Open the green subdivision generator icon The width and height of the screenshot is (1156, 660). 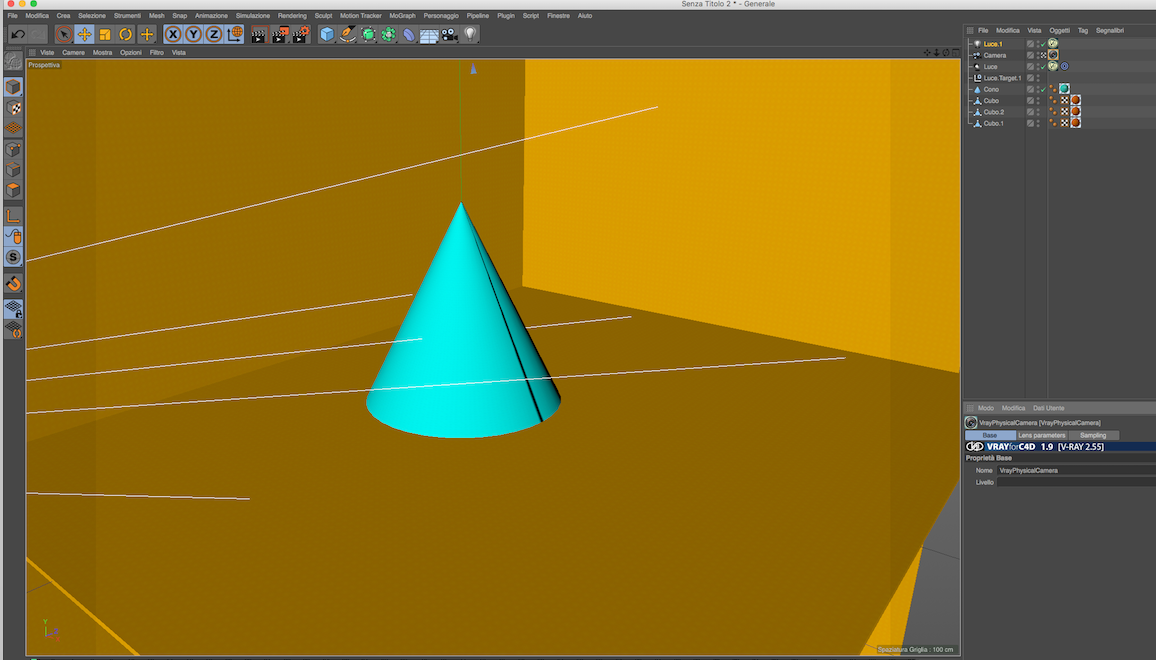pos(368,34)
